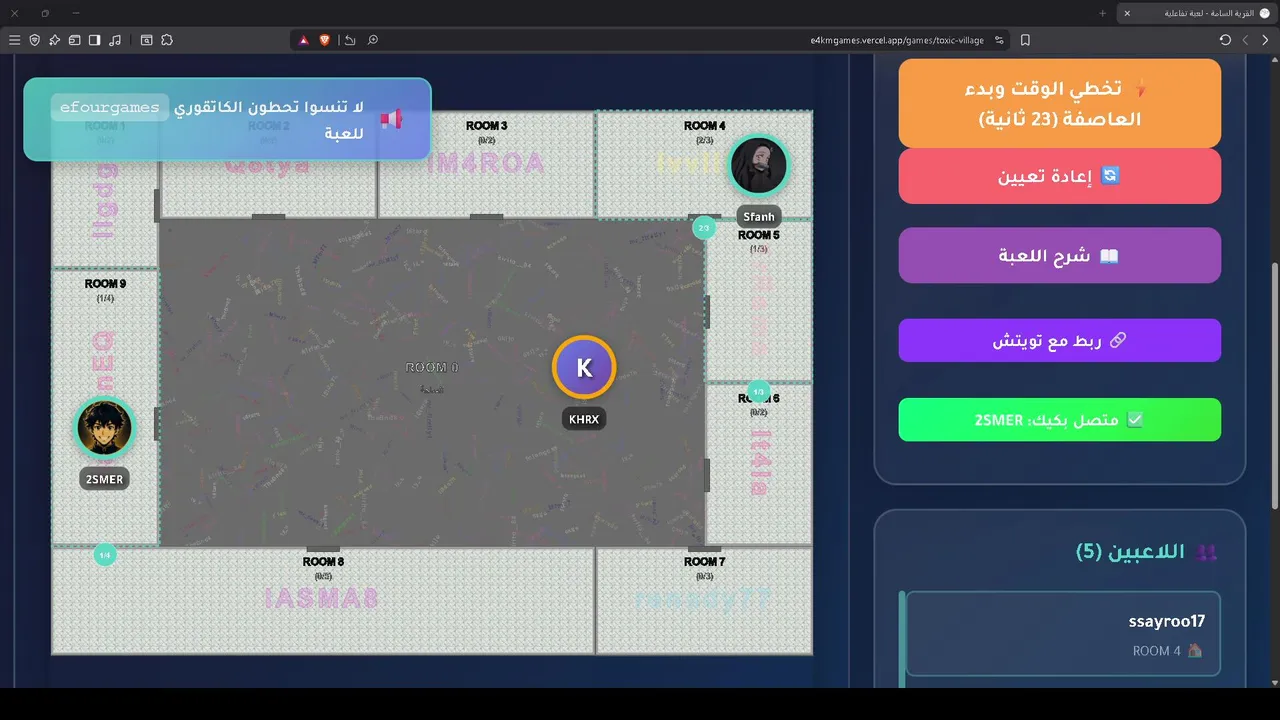Click the ROOM 0 center label

[432, 368]
